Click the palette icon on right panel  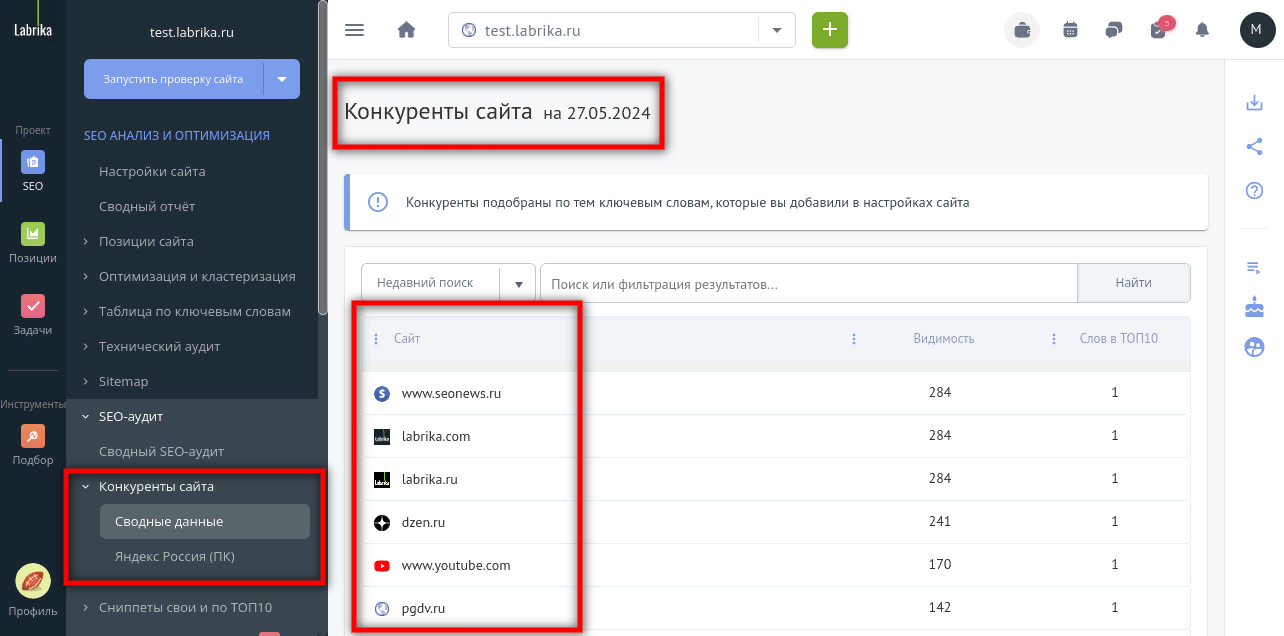(x=1254, y=348)
